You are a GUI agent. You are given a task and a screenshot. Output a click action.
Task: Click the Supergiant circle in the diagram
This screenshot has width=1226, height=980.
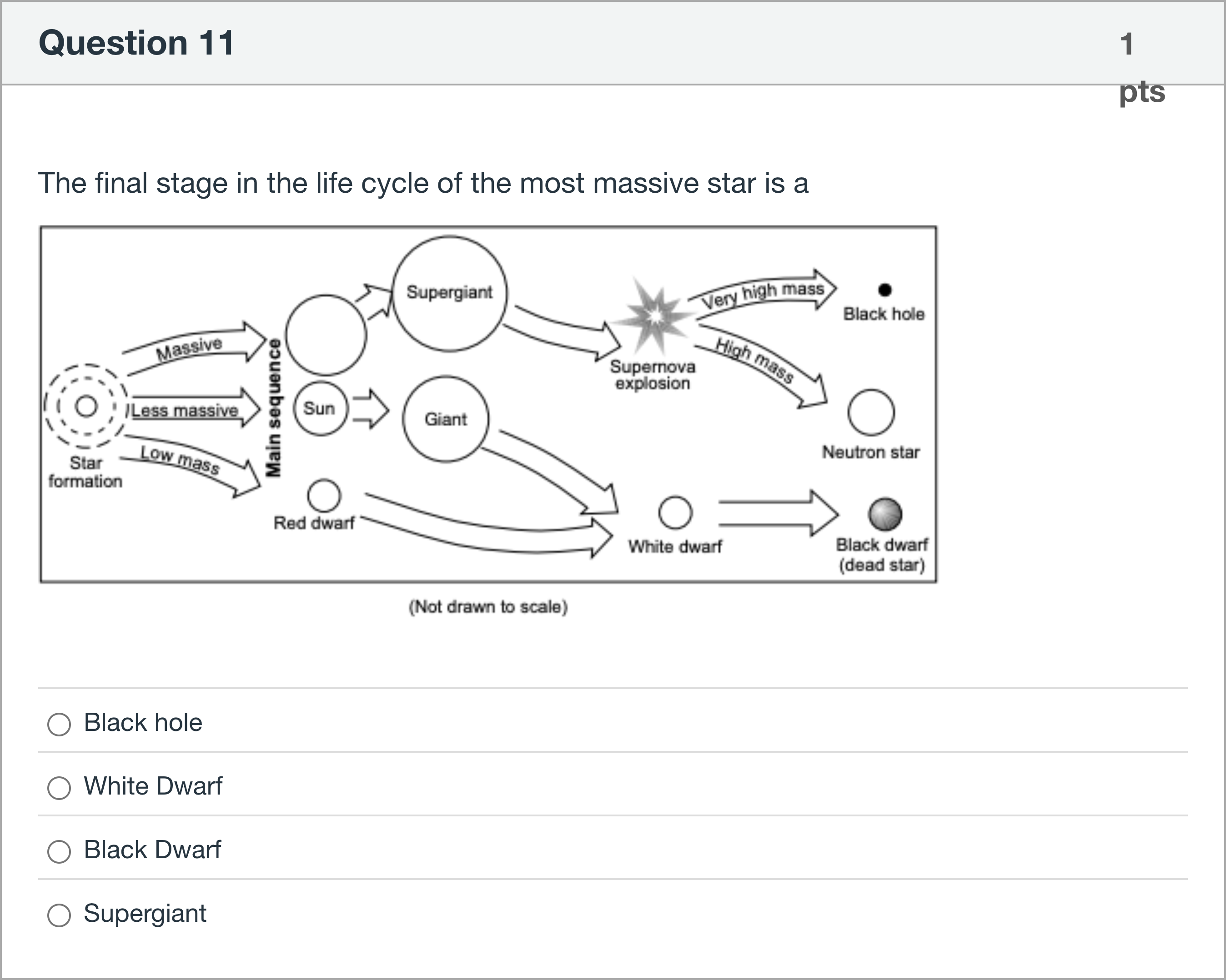click(449, 293)
